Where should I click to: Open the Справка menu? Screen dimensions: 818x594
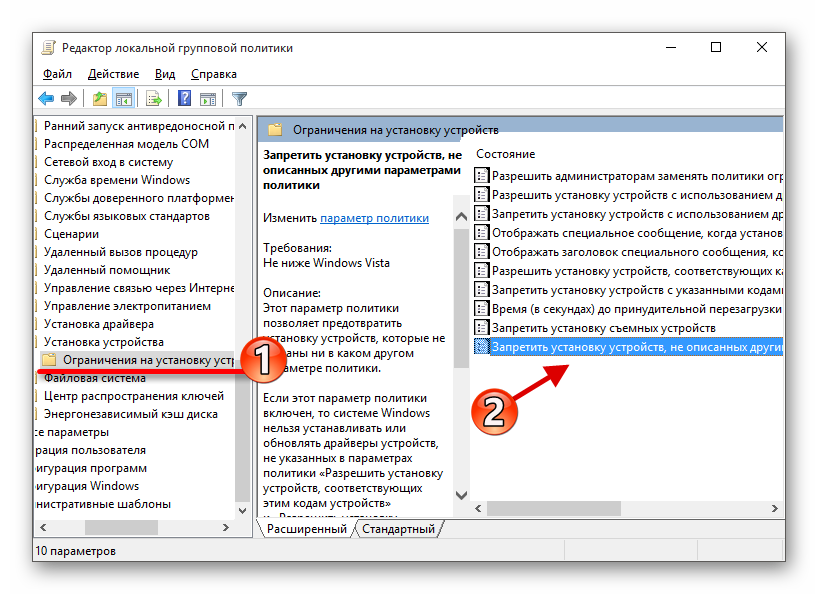pos(213,74)
